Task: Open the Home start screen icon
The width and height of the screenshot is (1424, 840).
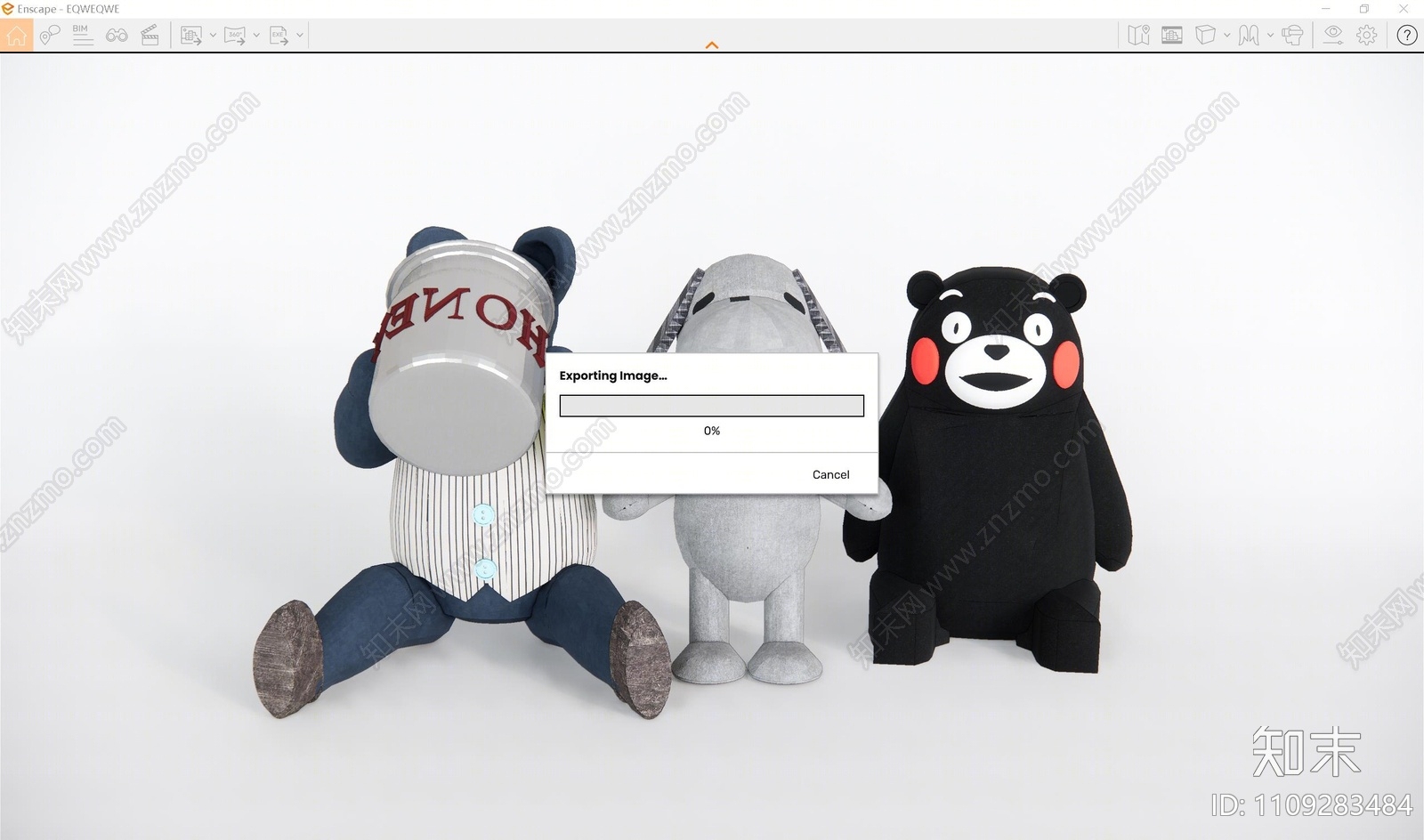Action: 16,36
